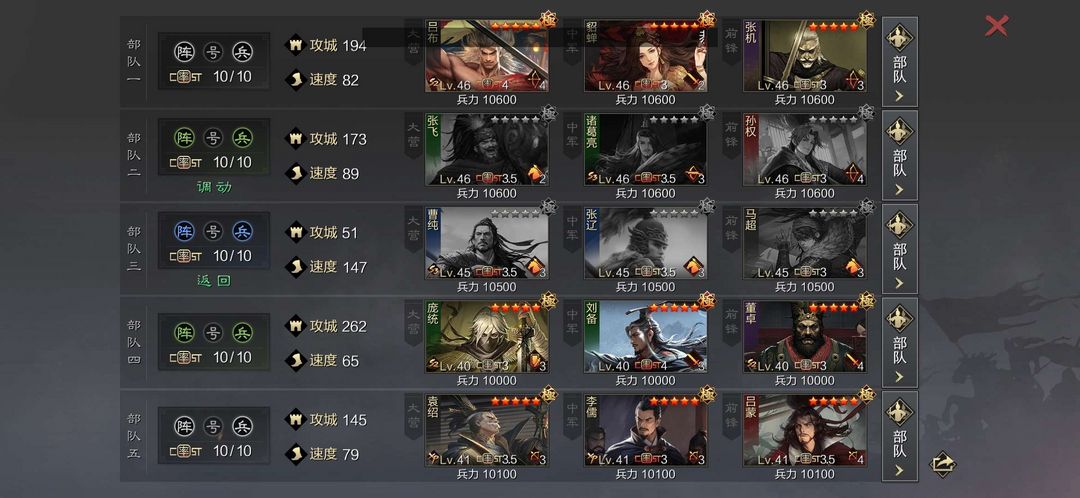Tap the 阵 formation icon for 部队四
Image resolution: width=1080 pixels, height=498 pixels.
[184, 333]
